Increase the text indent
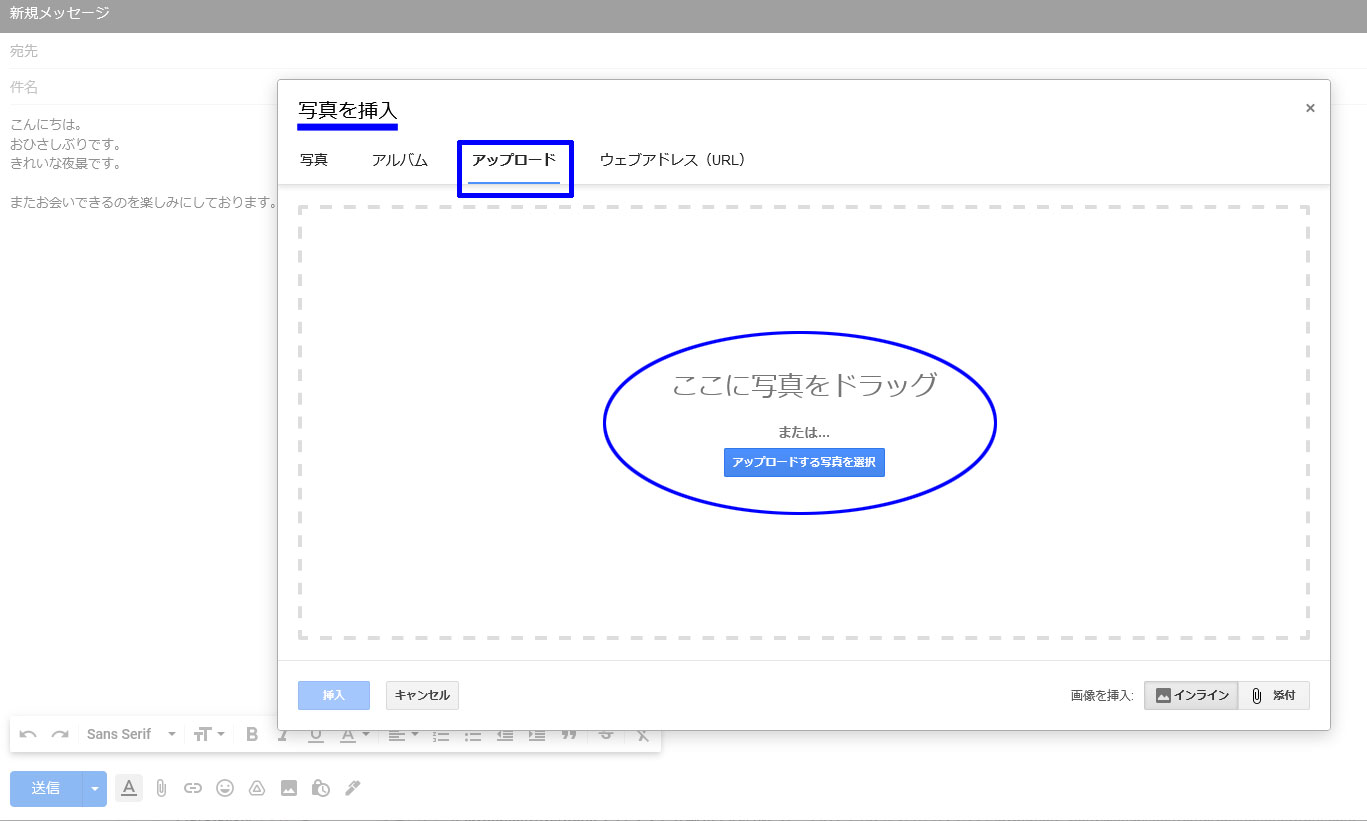The image size is (1367, 821). click(537, 734)
